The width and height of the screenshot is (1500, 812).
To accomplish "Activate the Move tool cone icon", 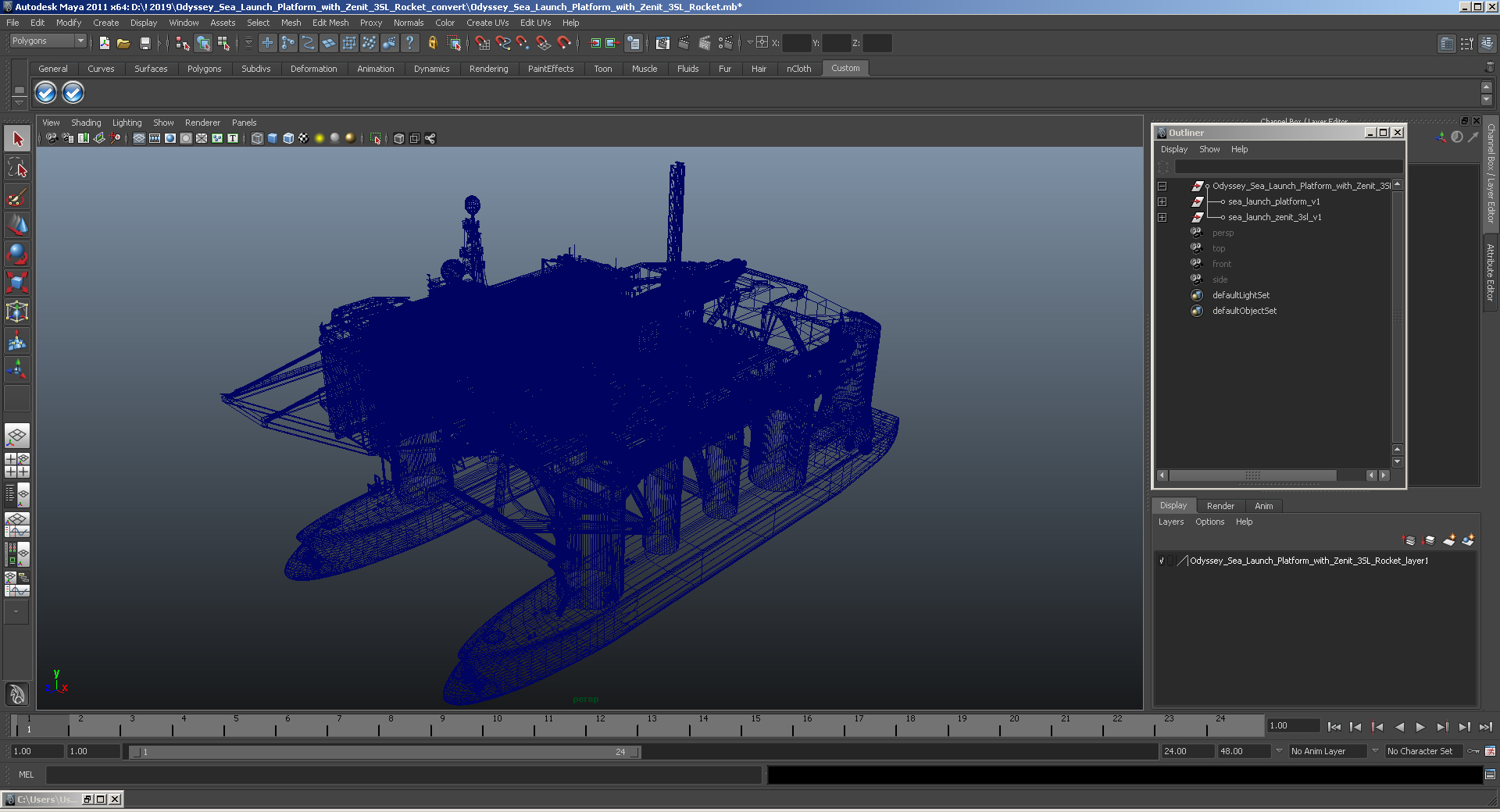I will (17, 225).
